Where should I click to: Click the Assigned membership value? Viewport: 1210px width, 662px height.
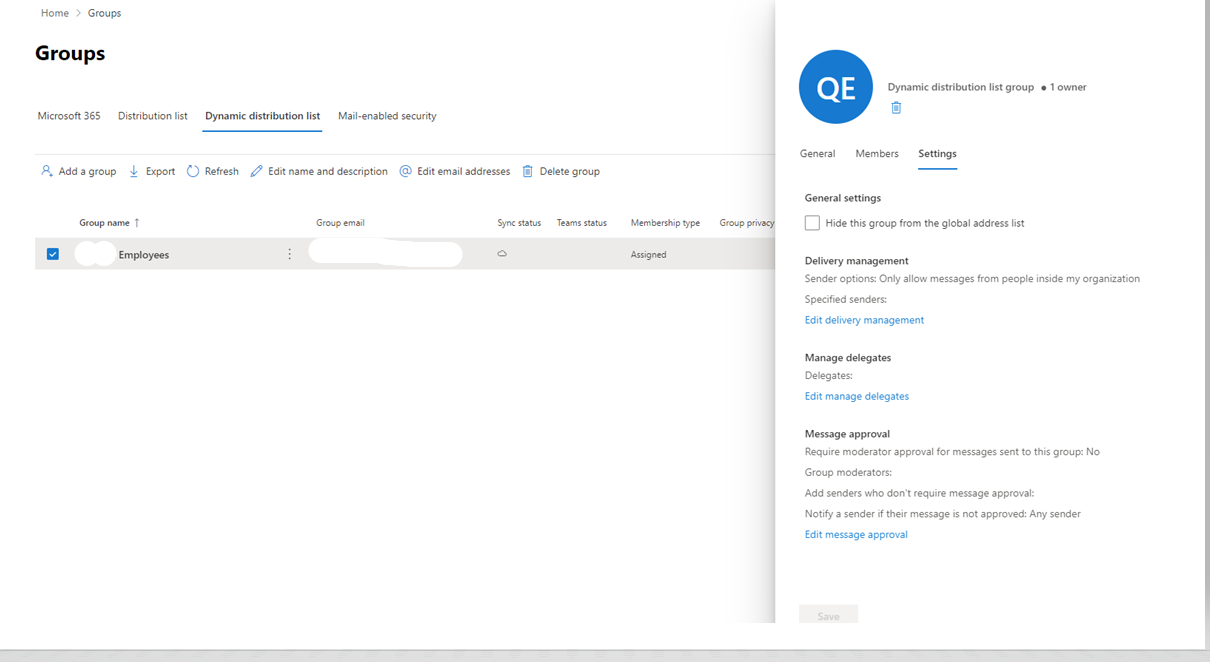click(648, 255)
